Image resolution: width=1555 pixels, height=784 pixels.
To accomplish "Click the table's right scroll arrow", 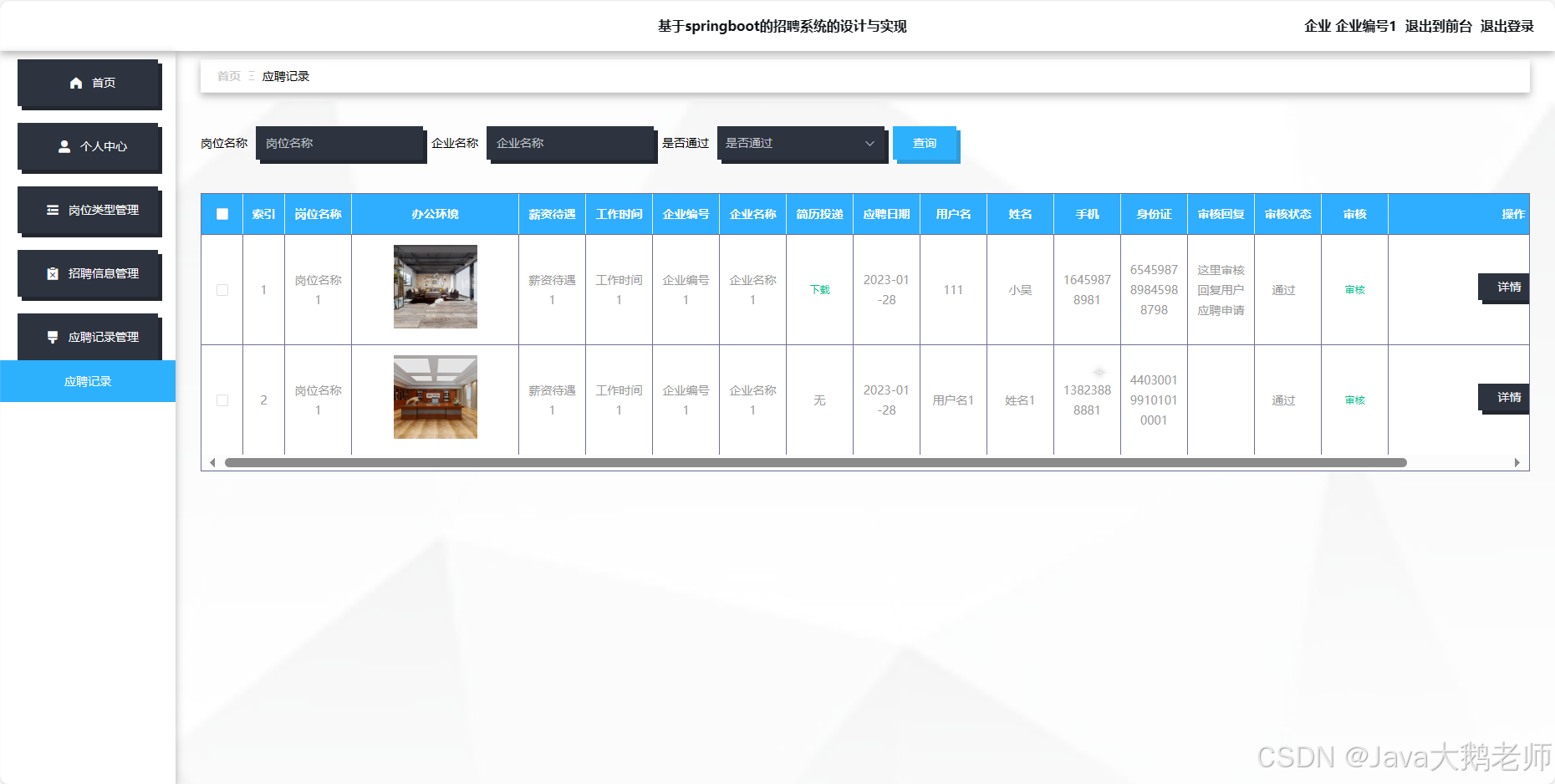I will point(1517,462).
